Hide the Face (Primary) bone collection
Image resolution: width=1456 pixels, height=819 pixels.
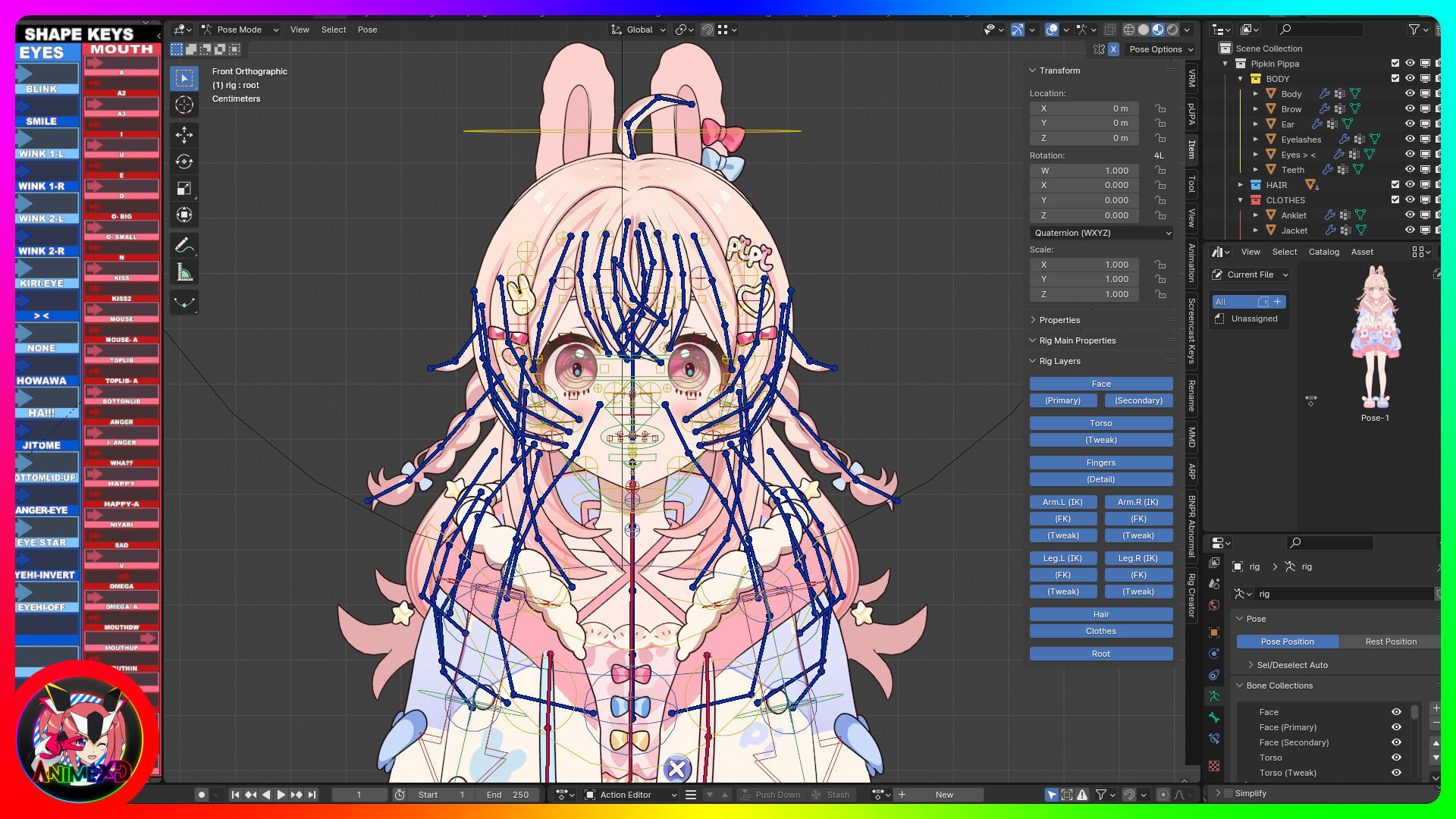click(1396, 727)
